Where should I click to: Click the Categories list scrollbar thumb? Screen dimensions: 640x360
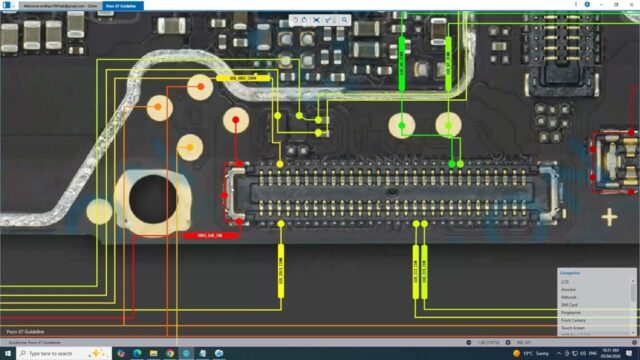click(x=633, y=292)
